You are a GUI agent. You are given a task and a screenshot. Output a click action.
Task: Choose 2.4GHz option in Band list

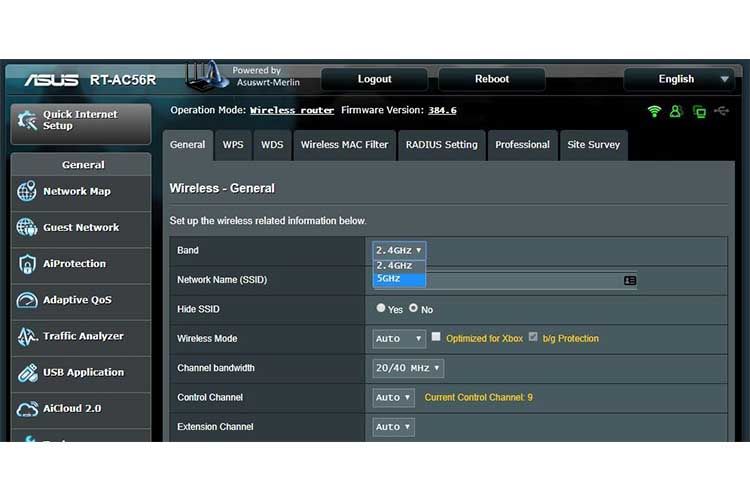point(399,266)
